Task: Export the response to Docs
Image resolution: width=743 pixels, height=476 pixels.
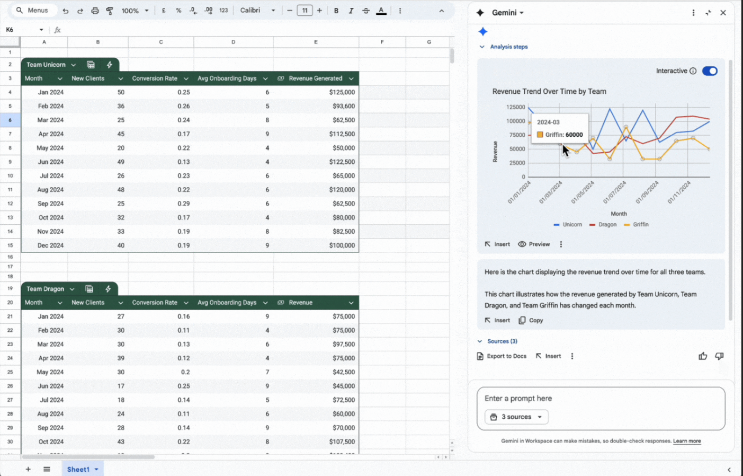Action: [x=501, y=356]
